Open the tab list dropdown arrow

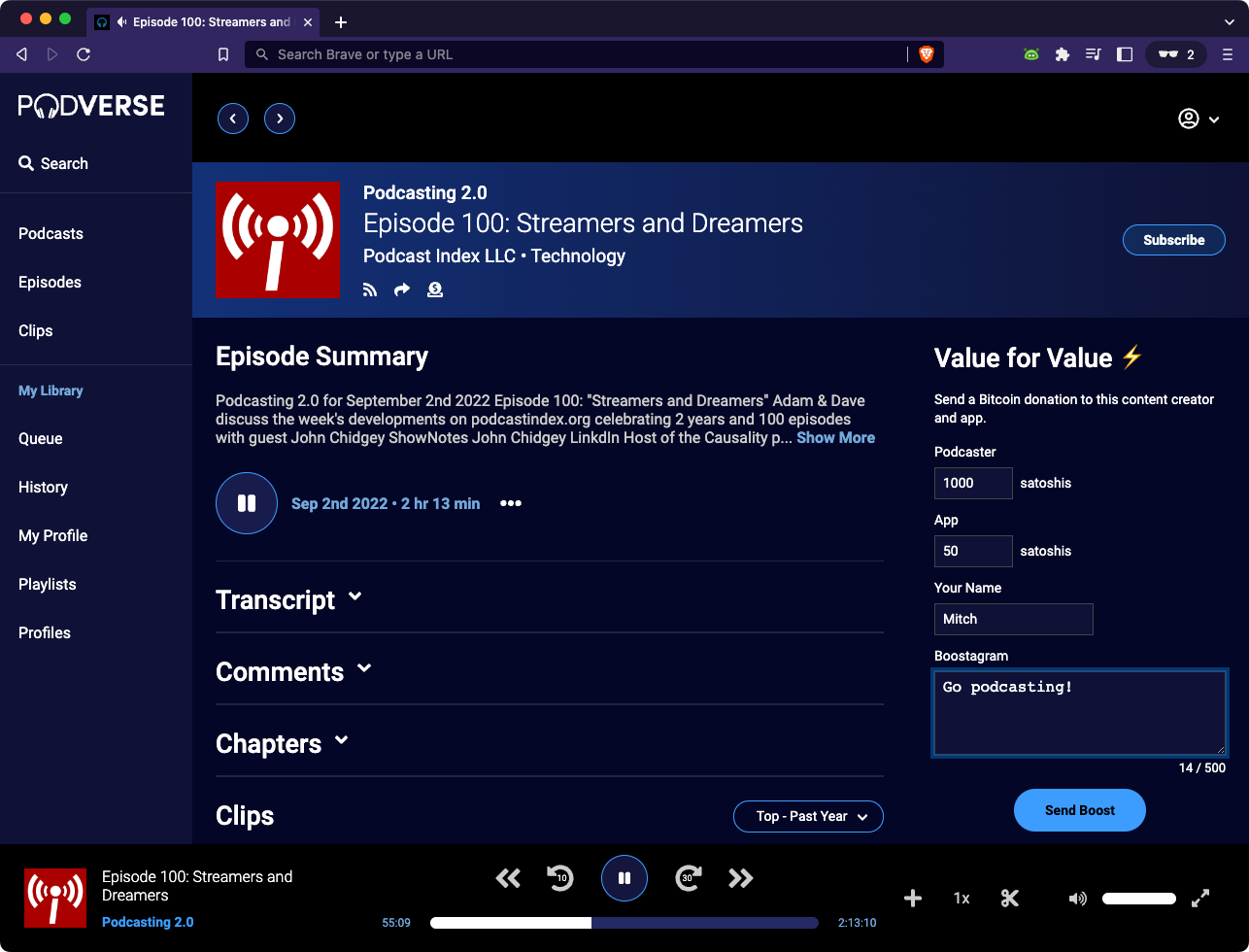(1229, 21)
